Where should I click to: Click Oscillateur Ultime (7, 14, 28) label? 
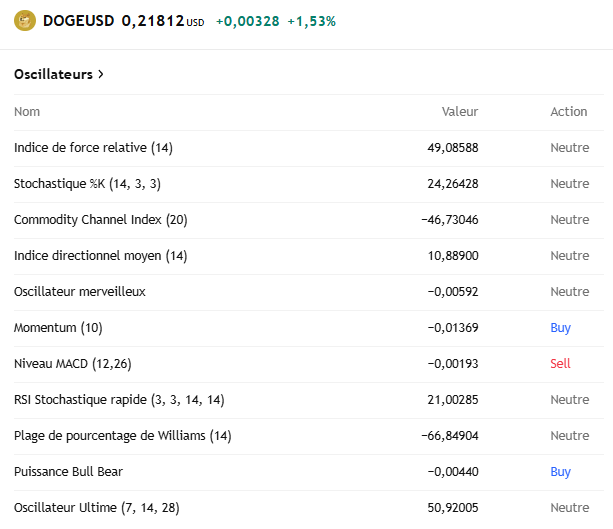(x=96, y=508)
